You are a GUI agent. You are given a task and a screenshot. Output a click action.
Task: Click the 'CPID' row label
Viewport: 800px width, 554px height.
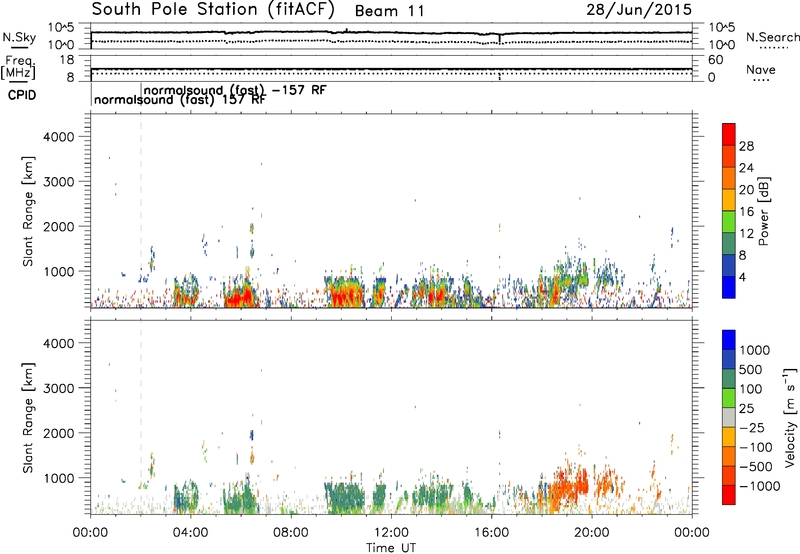click(x=22, y=95)
